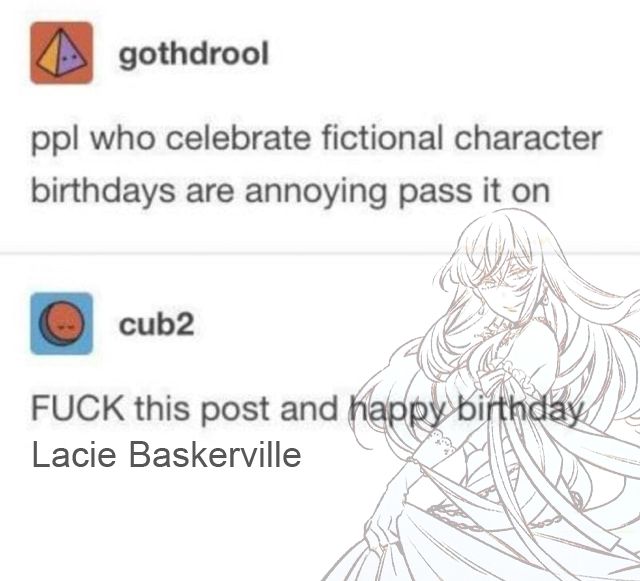Image resolution: width=640 pixels, height=581 pixels.
Task: Click the yellow face of the pyramid avatar
Action: tap(49, 58)
